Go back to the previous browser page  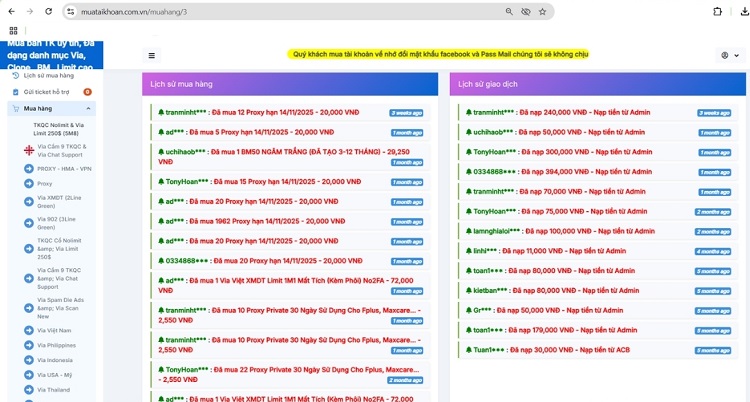click(11, 11)
